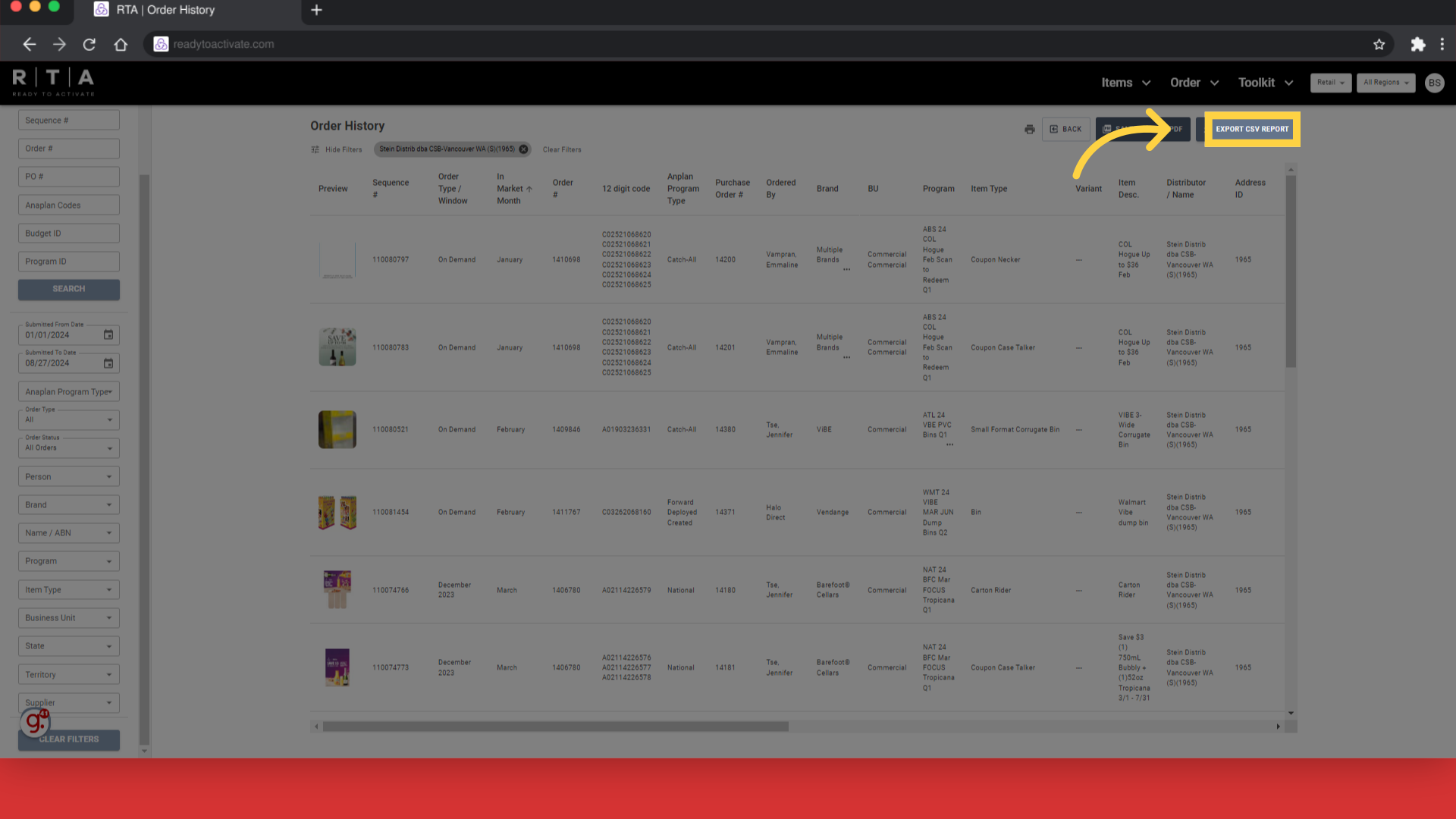Screen dimensions: 1456x819
Task: Expand the Business Unit dropdown
Action: 69,618
